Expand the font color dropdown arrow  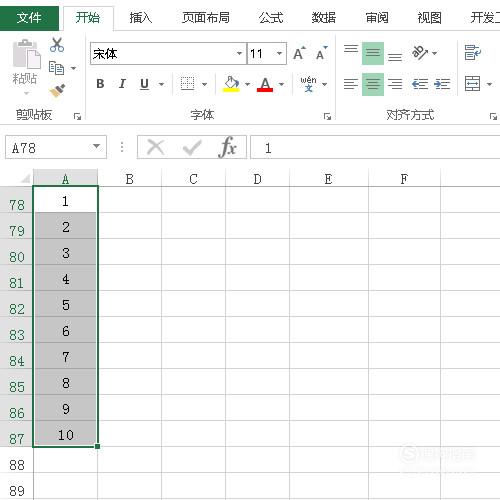(x=281, y=84)
